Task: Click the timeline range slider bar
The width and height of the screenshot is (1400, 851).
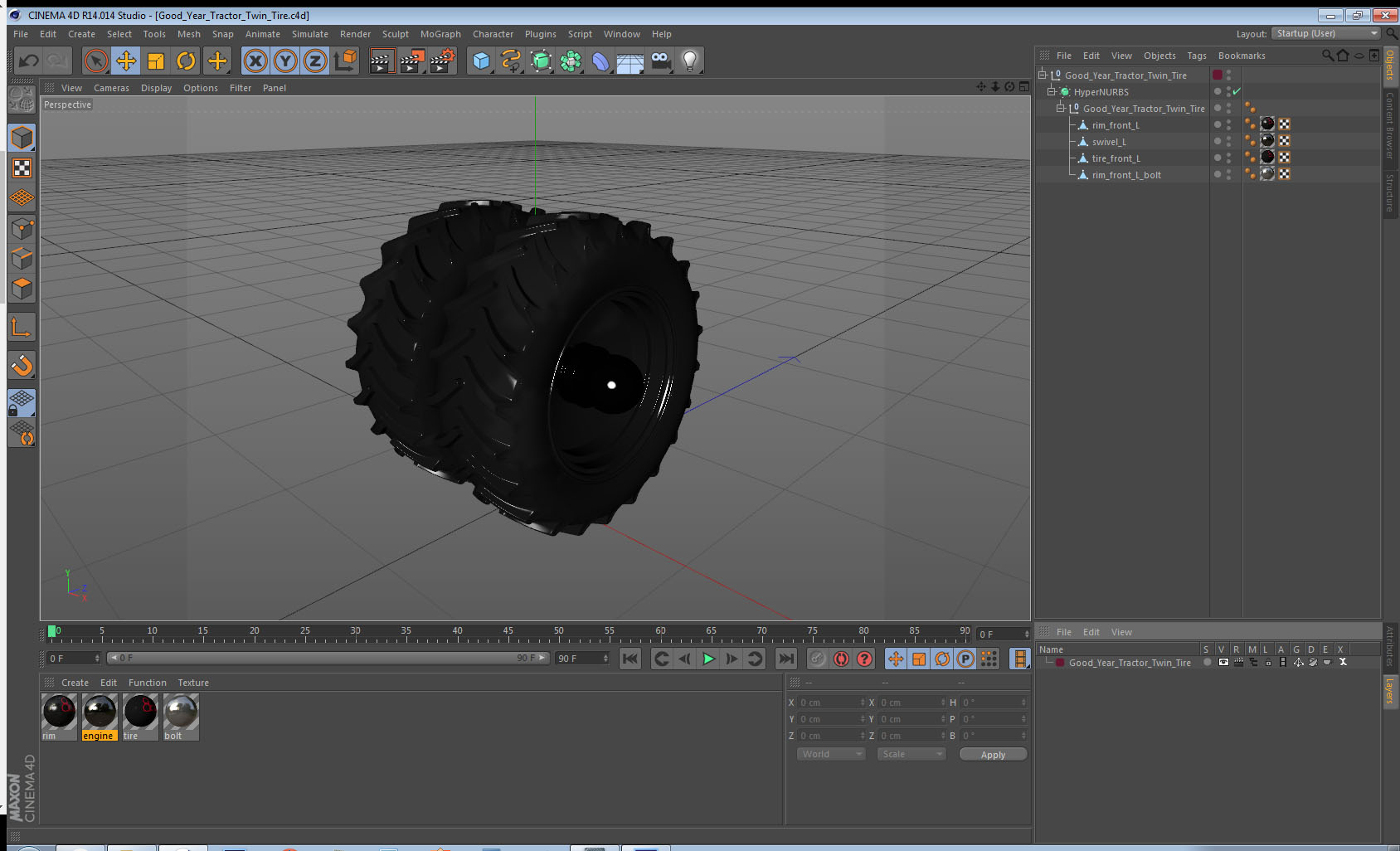Action: click(328, 658)
